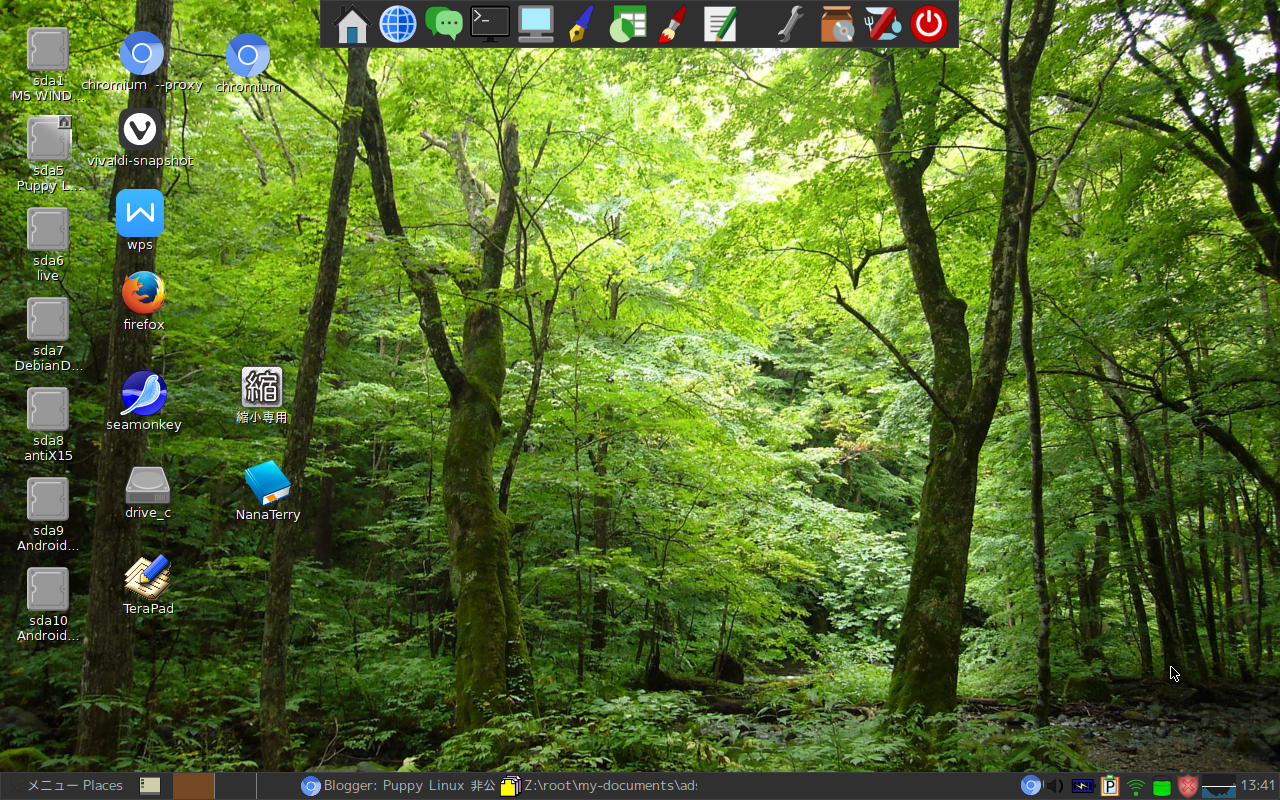Open the sda6 live drive icon
Image resolution: width=1280 pixels, height=800 pixels.
pos(48,229)
